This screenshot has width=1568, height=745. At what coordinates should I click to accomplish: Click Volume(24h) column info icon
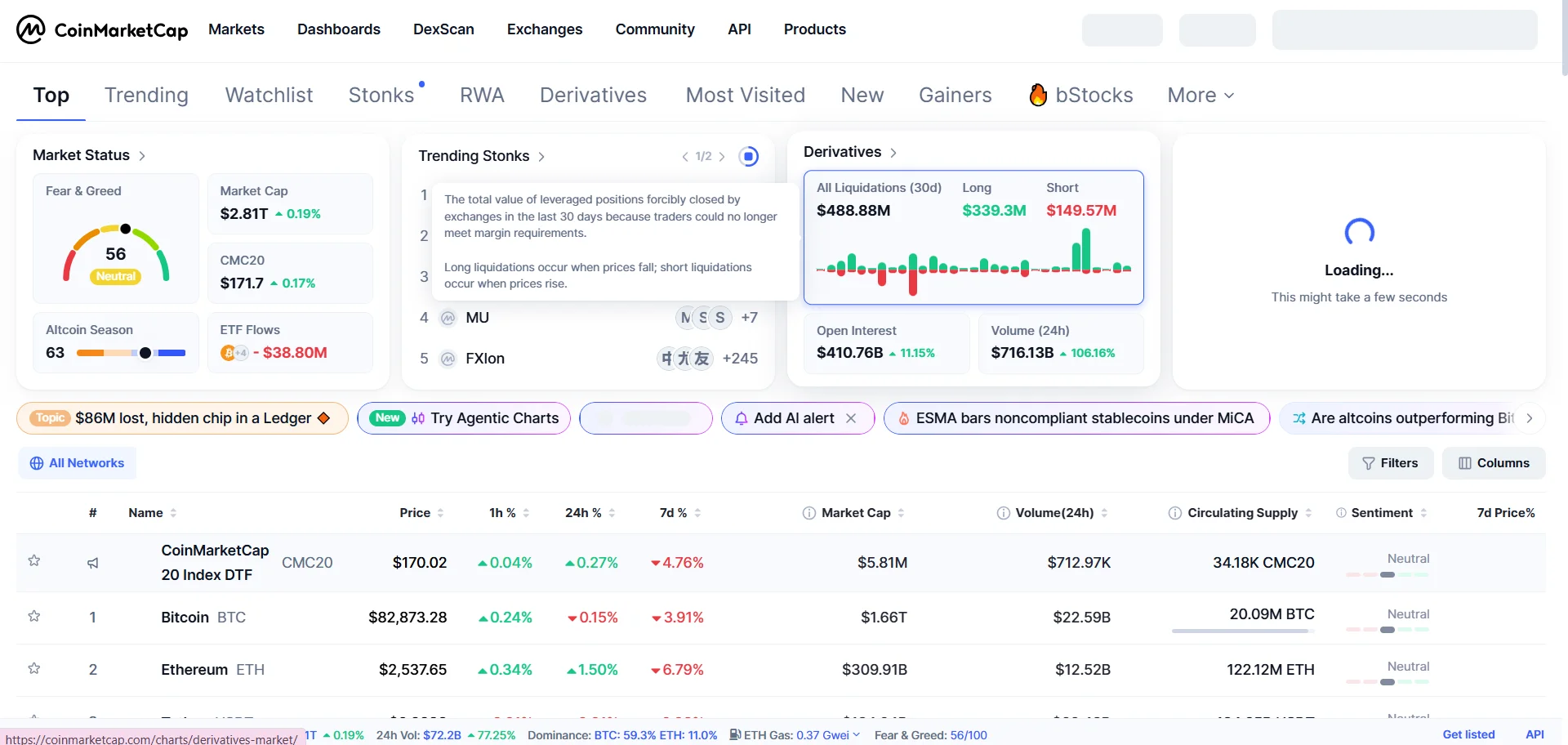(x=1003, y=513)
